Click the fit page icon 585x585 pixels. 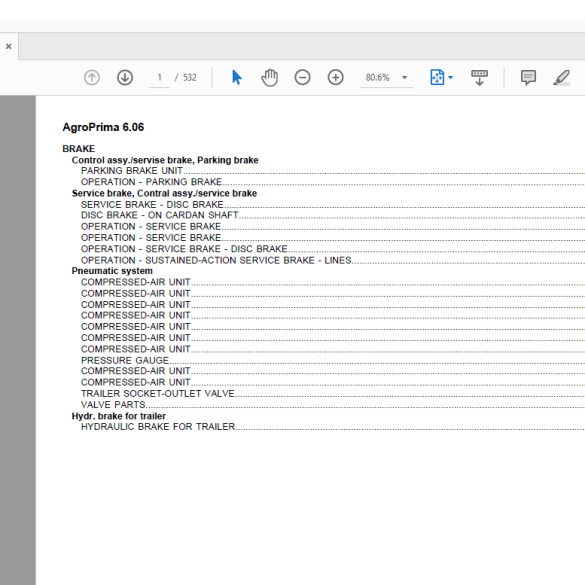pos(437,78)
